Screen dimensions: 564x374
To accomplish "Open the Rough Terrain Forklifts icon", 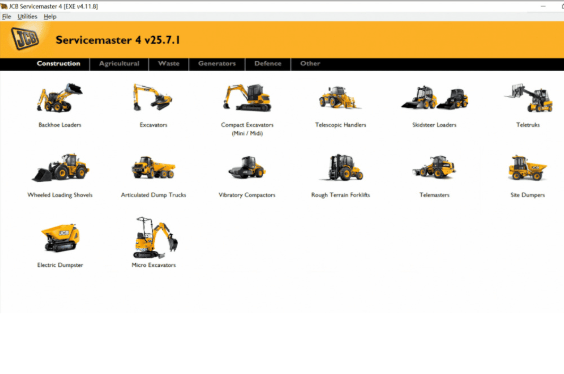I will point(341,167).
